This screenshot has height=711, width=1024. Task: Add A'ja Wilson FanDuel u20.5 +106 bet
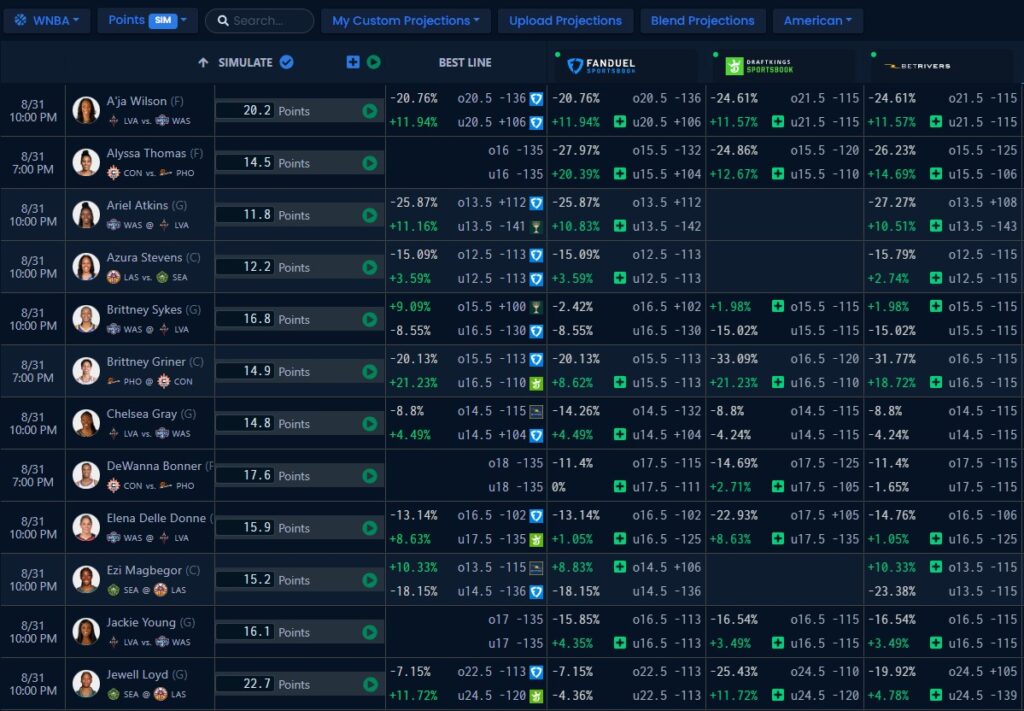pos(620,122)
